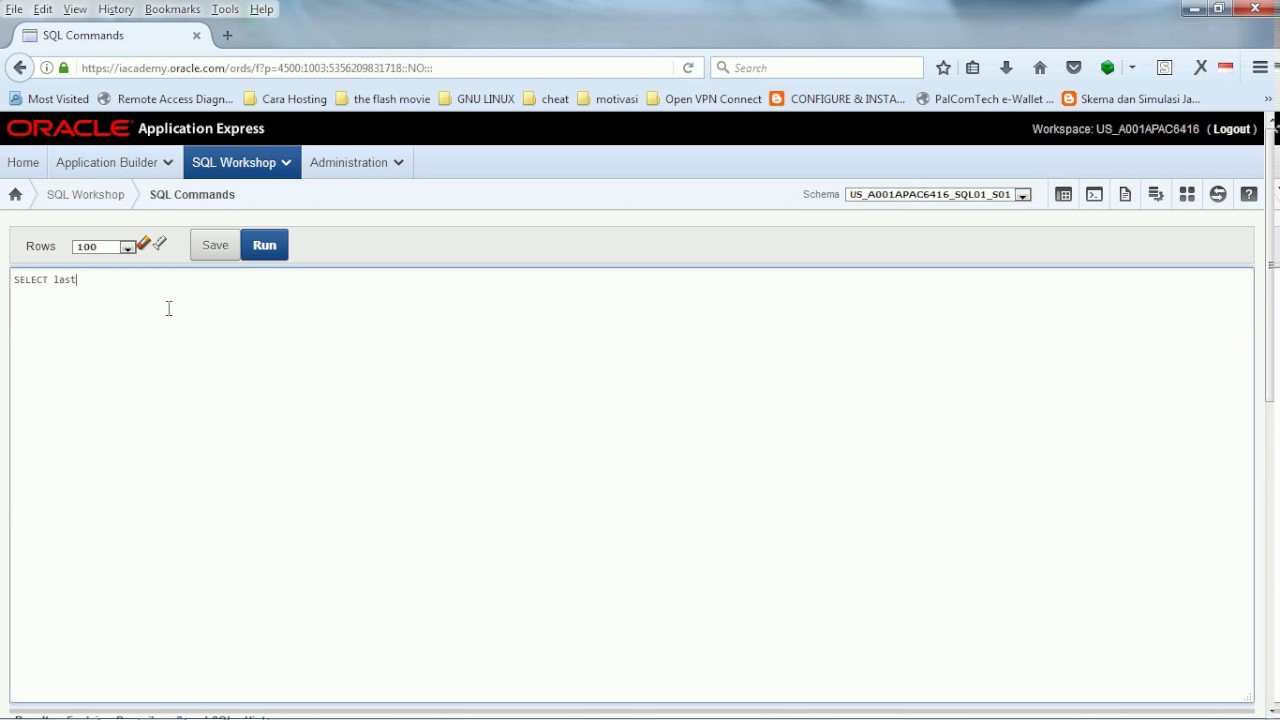Click in the browser search field
Screen dimensions: 1280x720
[817, 68]
